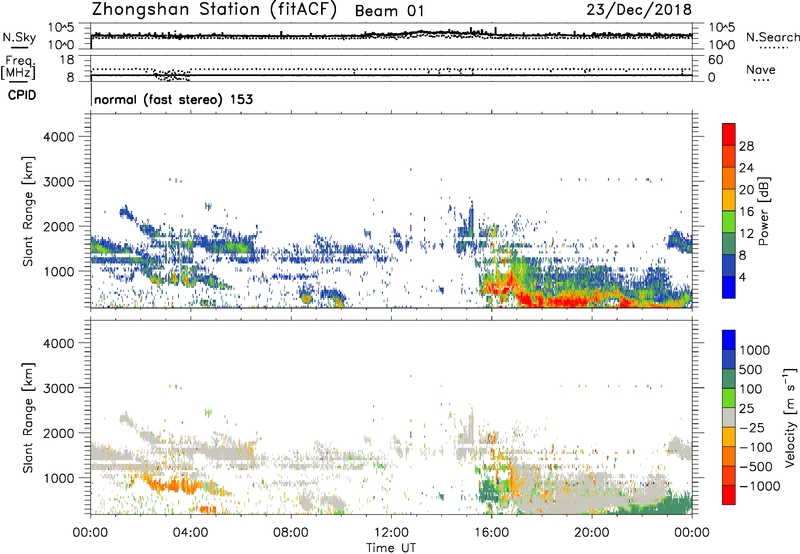This screenshot has height=554, width=800.
Task: Click the '16:00' time axis label
Action: (x=491, y=533)
